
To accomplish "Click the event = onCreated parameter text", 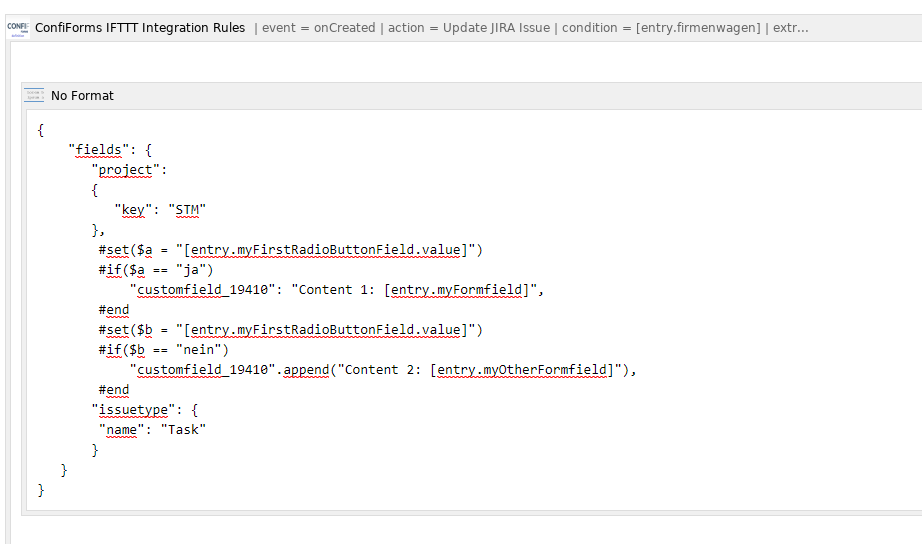I will 318,28.
